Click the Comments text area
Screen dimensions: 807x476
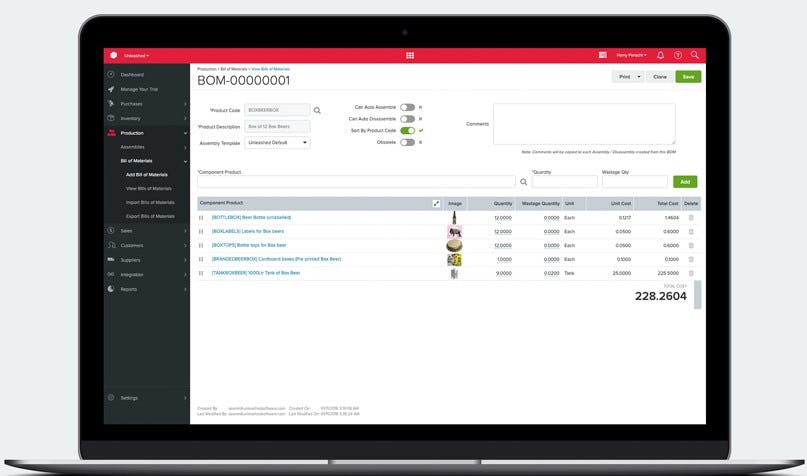pos(584,124)
